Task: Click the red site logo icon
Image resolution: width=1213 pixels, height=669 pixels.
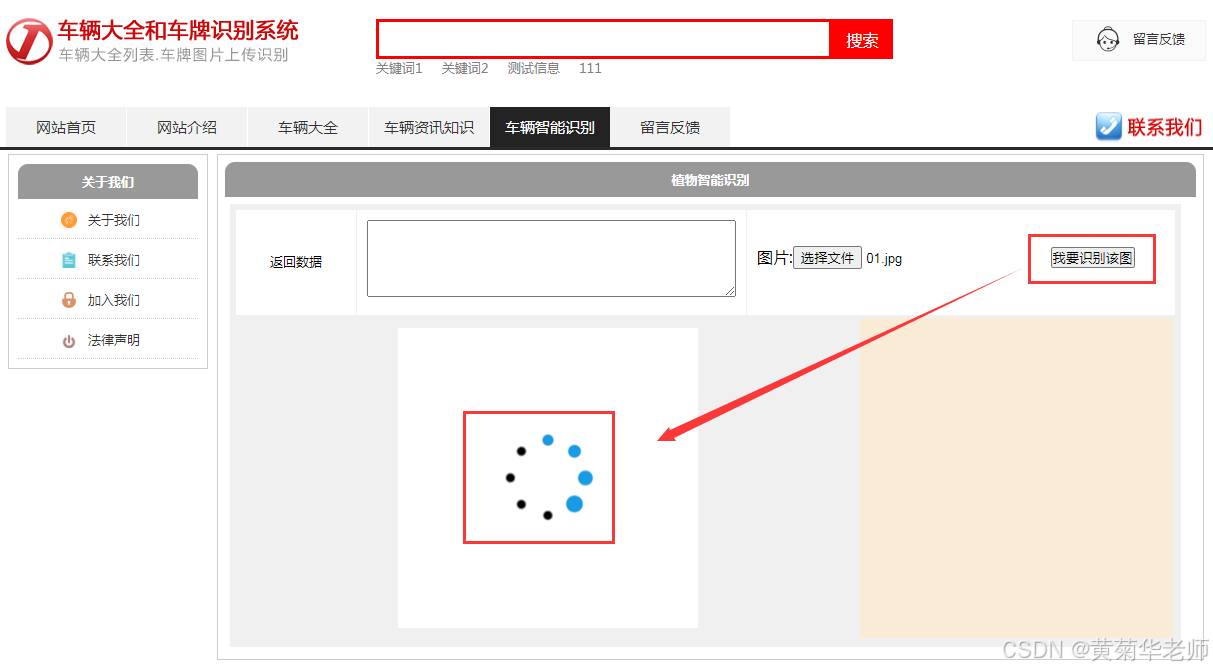Action: pos(29,41)
